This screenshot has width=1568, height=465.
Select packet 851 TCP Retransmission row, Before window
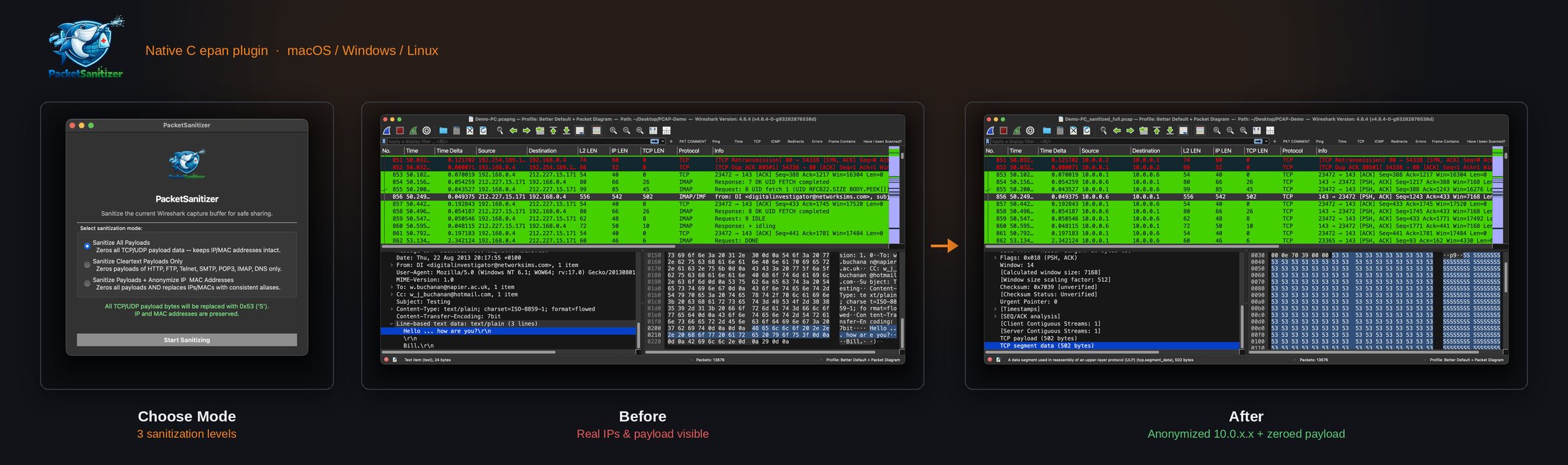634,160
